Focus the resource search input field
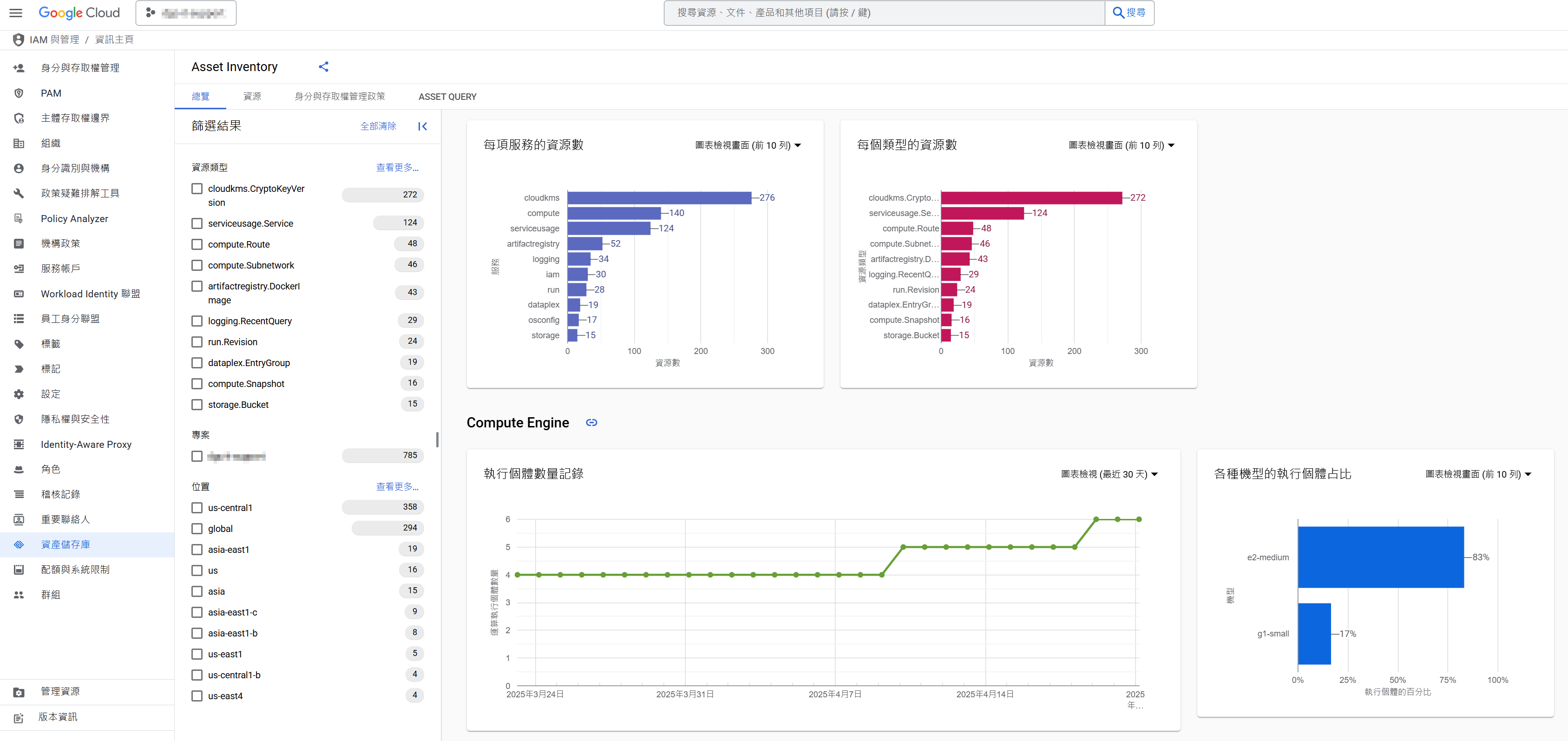Screen dimensions: 1568x741 click(x=885, y=13)
